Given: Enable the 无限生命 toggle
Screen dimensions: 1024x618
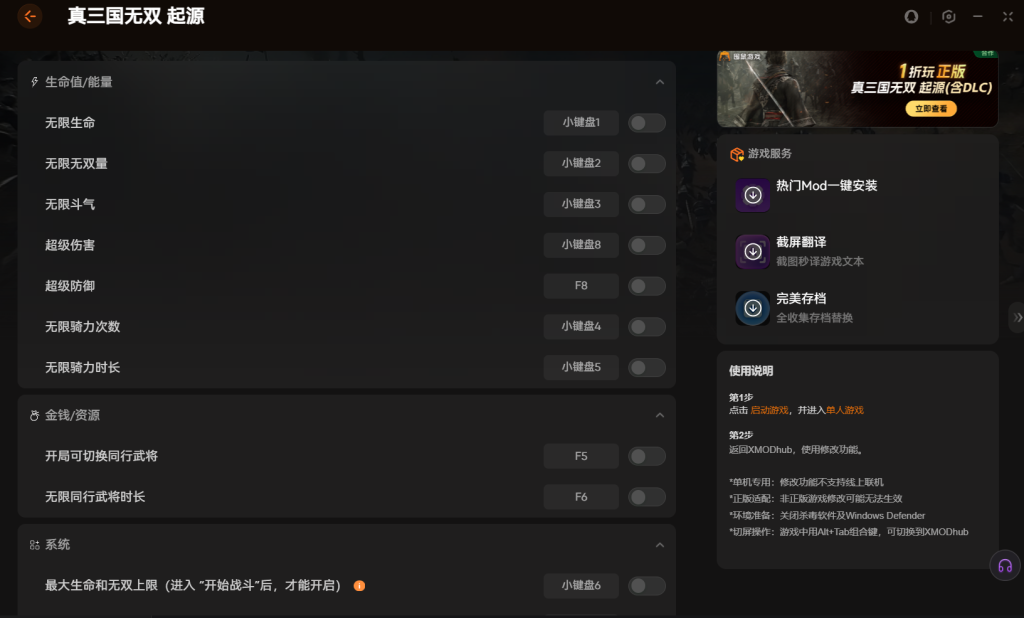Looking at the screenshot, I should (x=646, y=123).
